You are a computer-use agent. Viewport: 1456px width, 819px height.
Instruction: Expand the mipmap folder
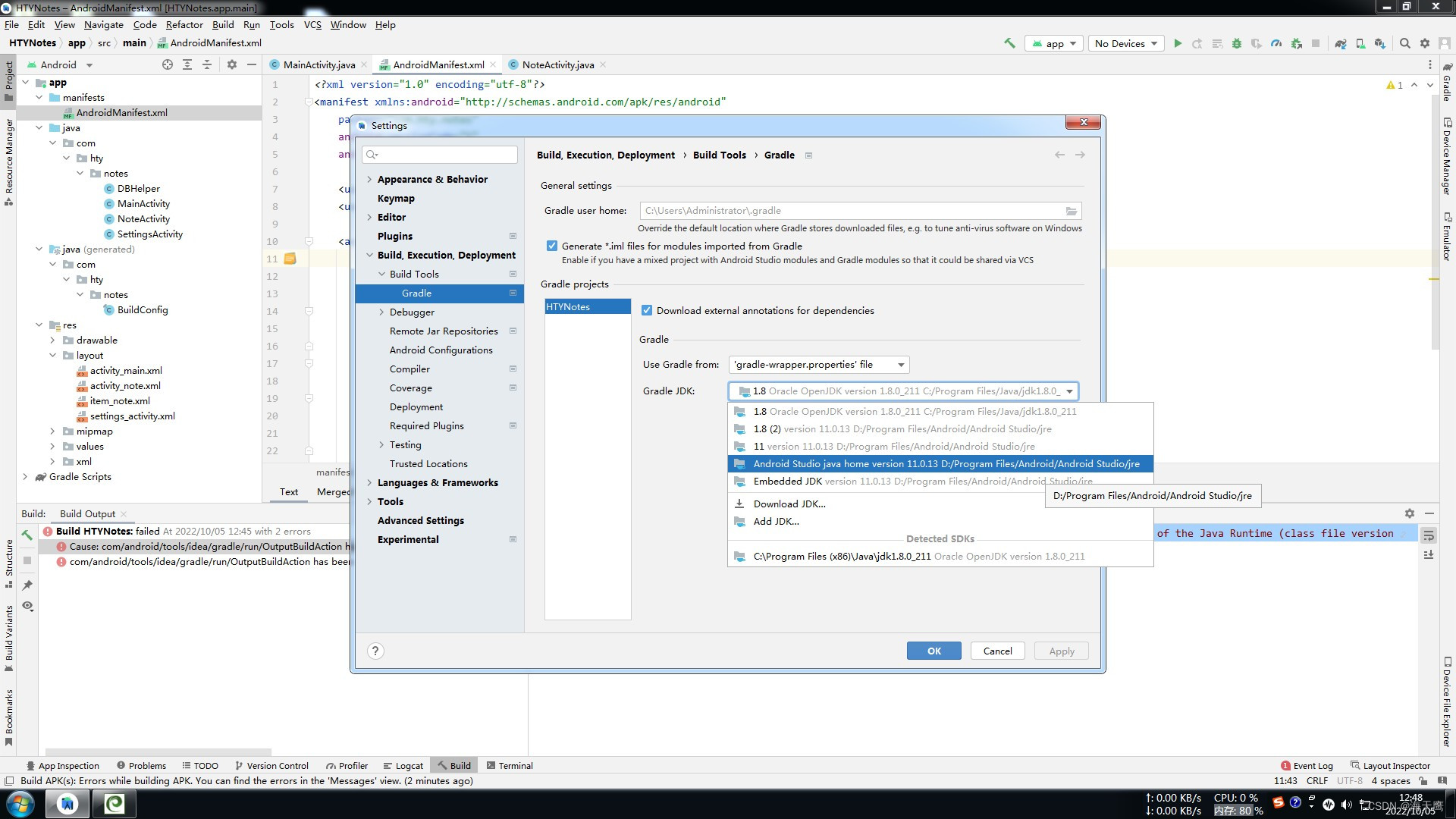click(x=52, y=431)
